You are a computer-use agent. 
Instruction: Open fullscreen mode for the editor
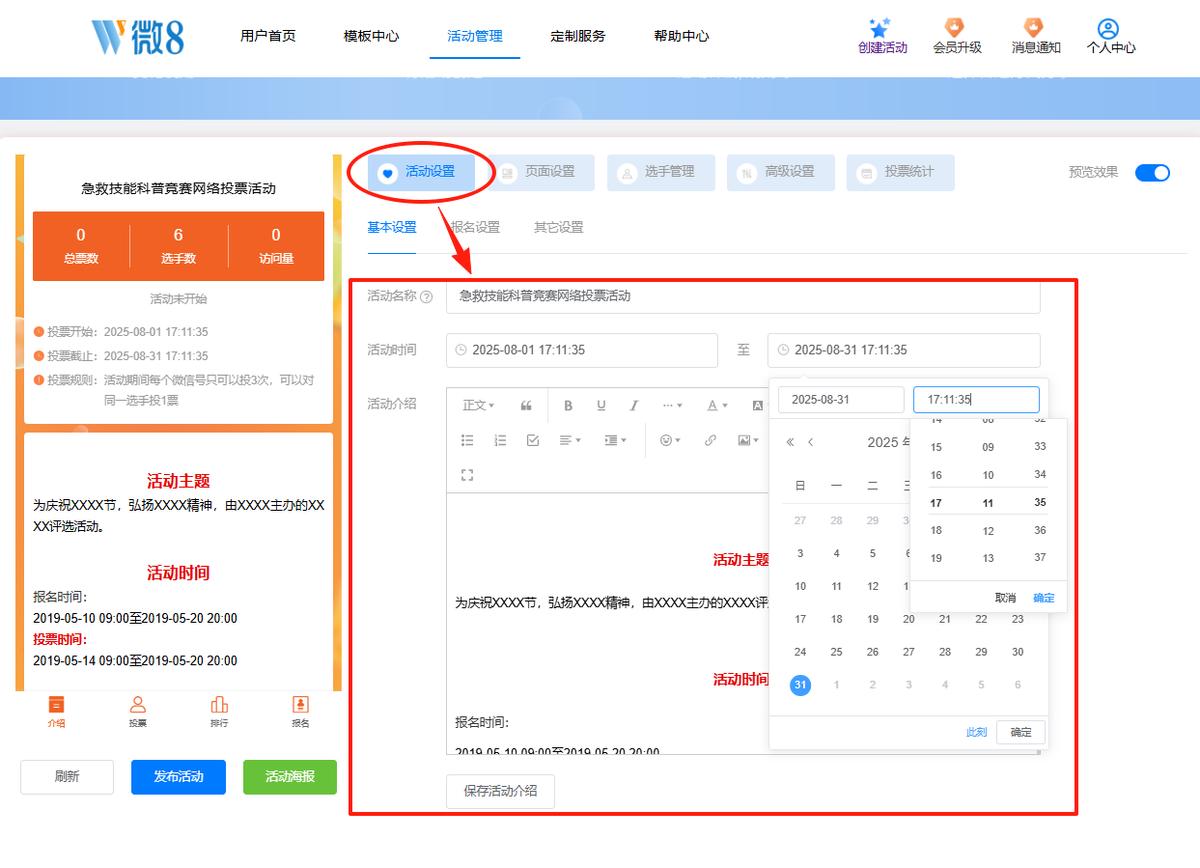click(467, 475)
